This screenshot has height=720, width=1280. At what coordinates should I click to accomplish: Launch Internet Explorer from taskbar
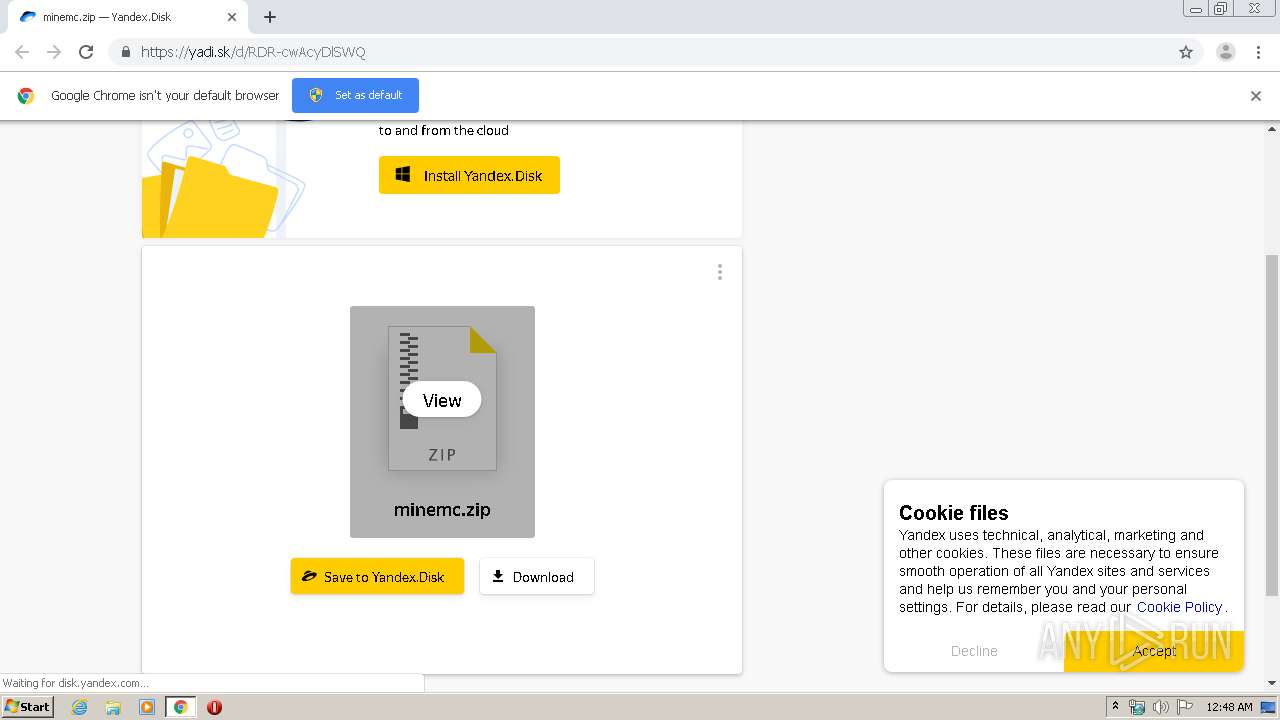click(79, 707)
